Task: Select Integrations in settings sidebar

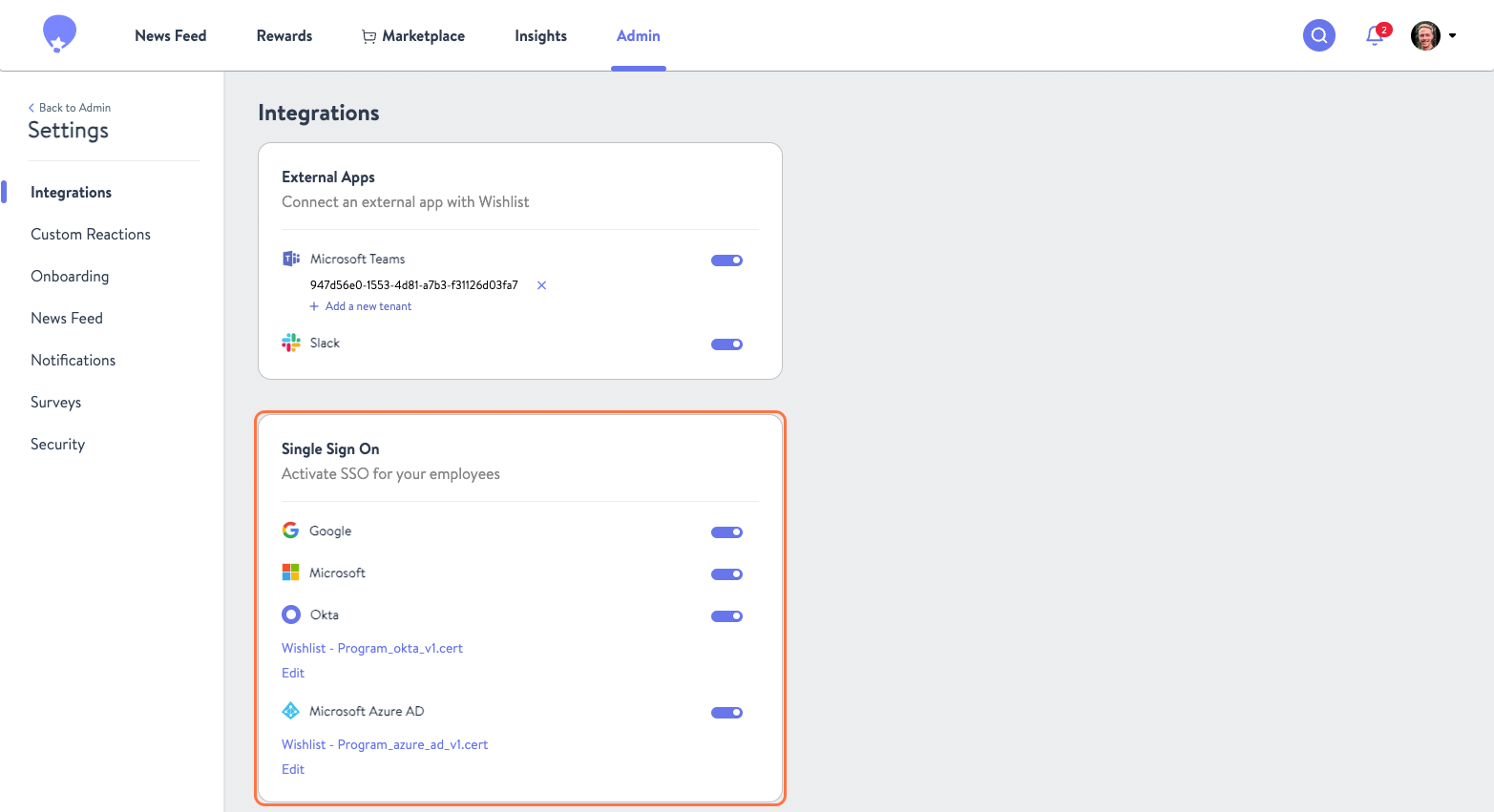Action: click(x=71, y=192)
